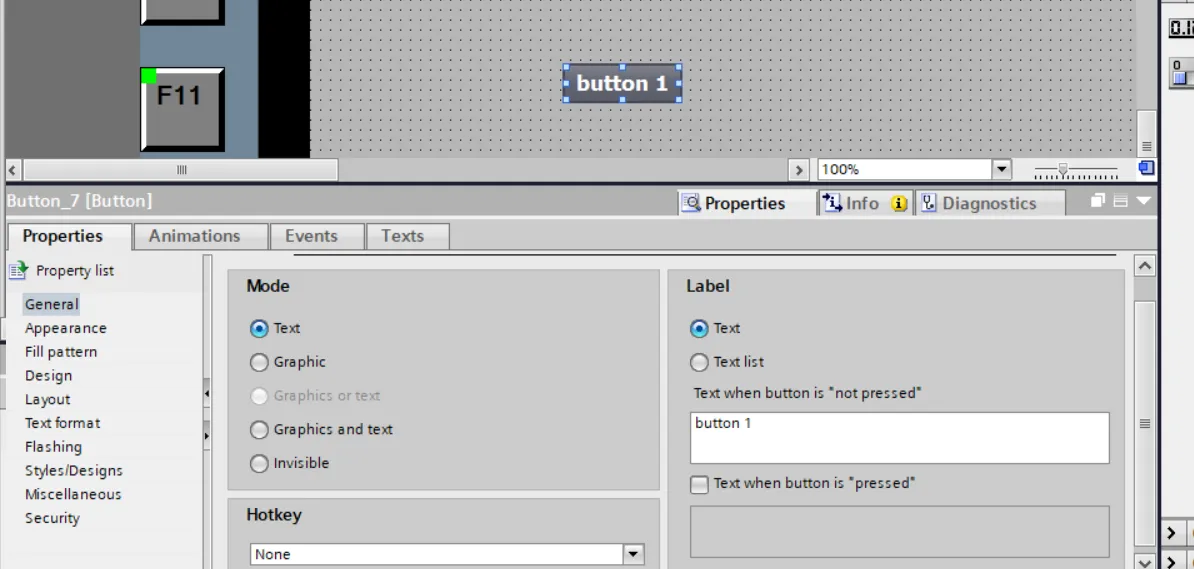Click the editor scroll left arrow
The width and height of the screenshot is (1194, 569).
click(13, 169)
